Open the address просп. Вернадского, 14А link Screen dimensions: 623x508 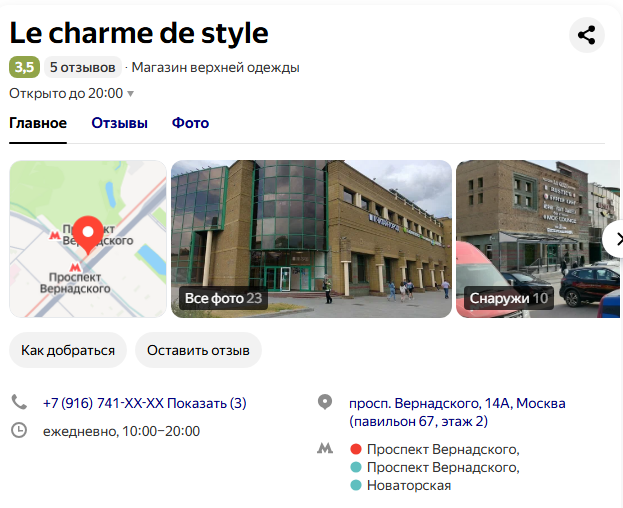point(457,412)
